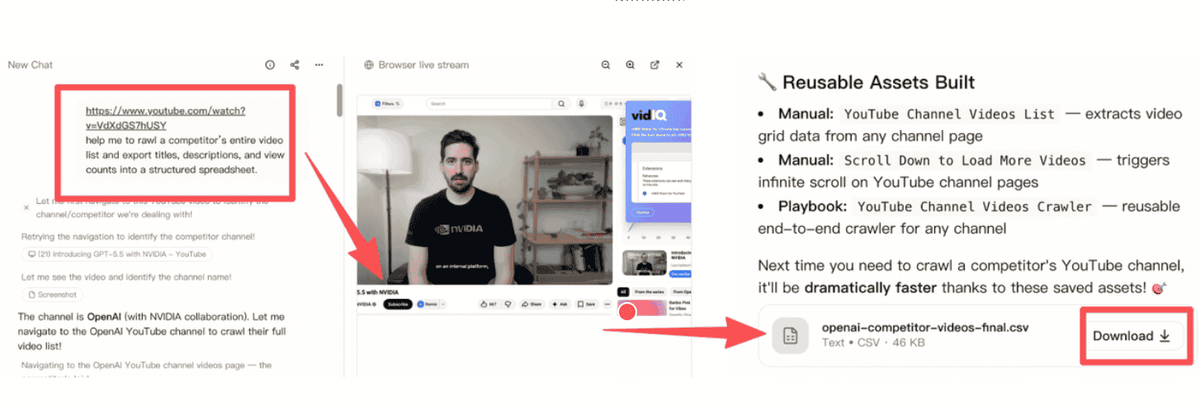Click the globe icon beside Browser live stream
Image resolution: width=1200 pixels, height=411 pixels.
click(x=369, y=65)
